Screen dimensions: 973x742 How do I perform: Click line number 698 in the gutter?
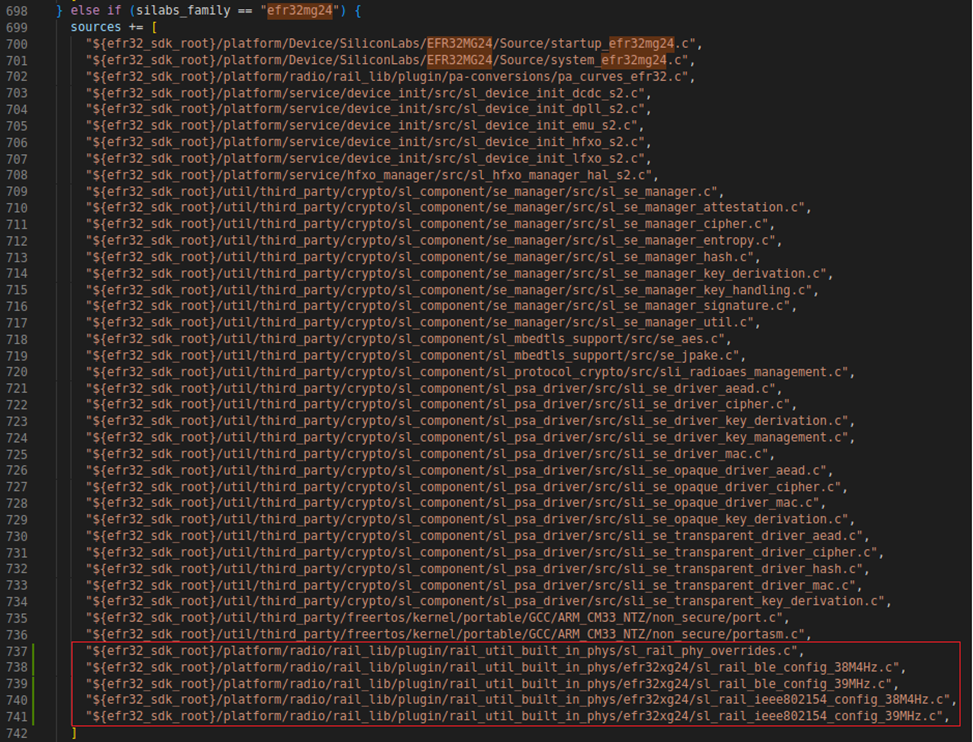tap(15, 10)
